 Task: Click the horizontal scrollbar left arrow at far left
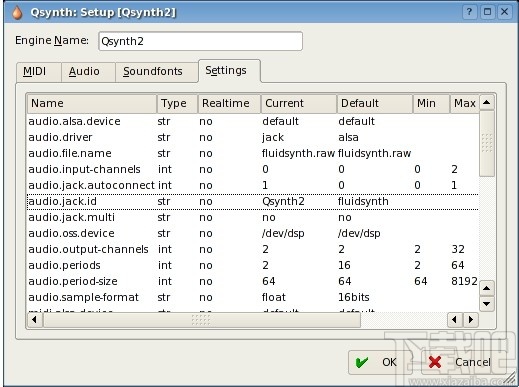[x=34, y=320]
